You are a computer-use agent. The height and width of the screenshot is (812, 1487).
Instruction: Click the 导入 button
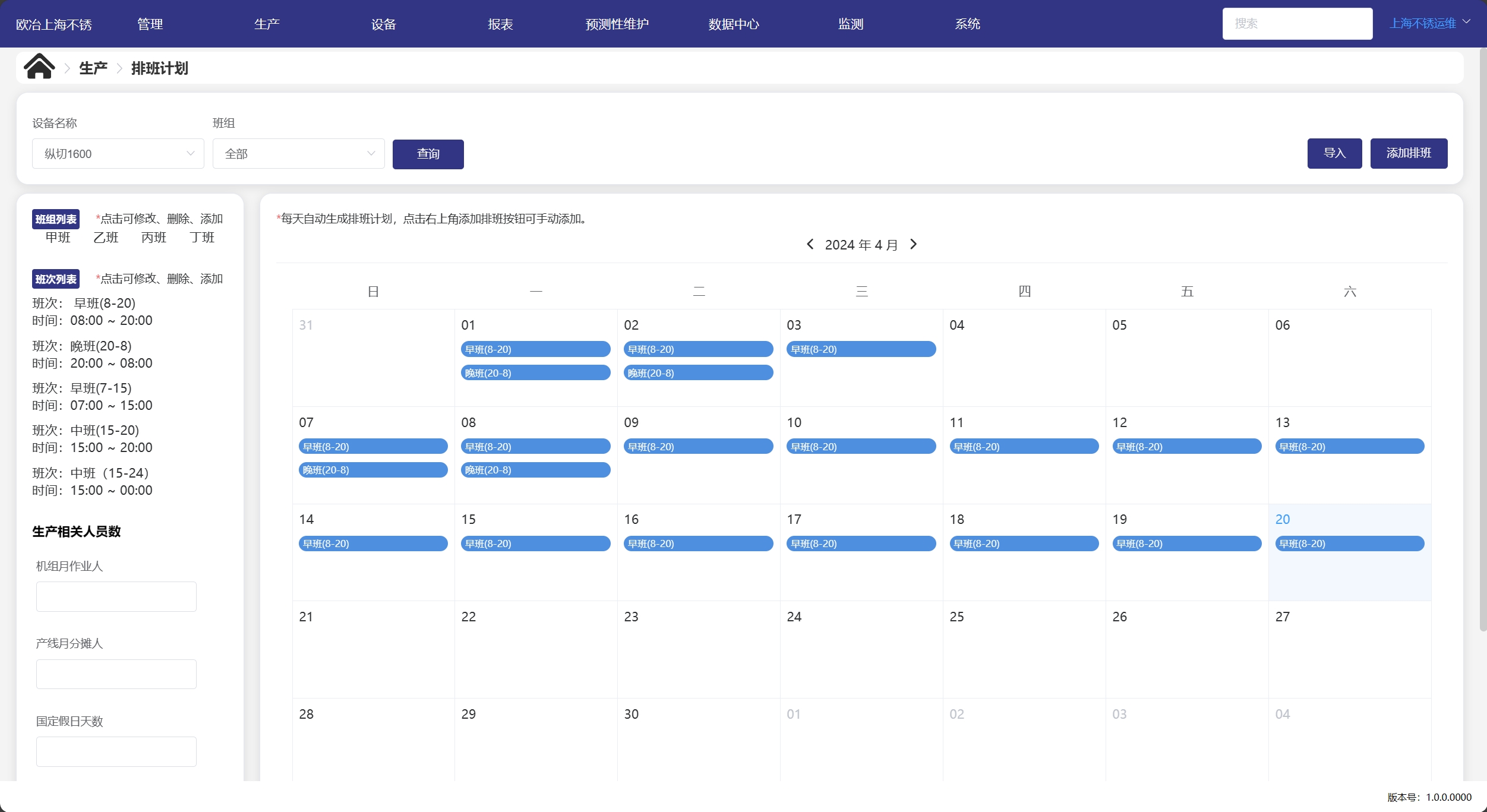1334,153
